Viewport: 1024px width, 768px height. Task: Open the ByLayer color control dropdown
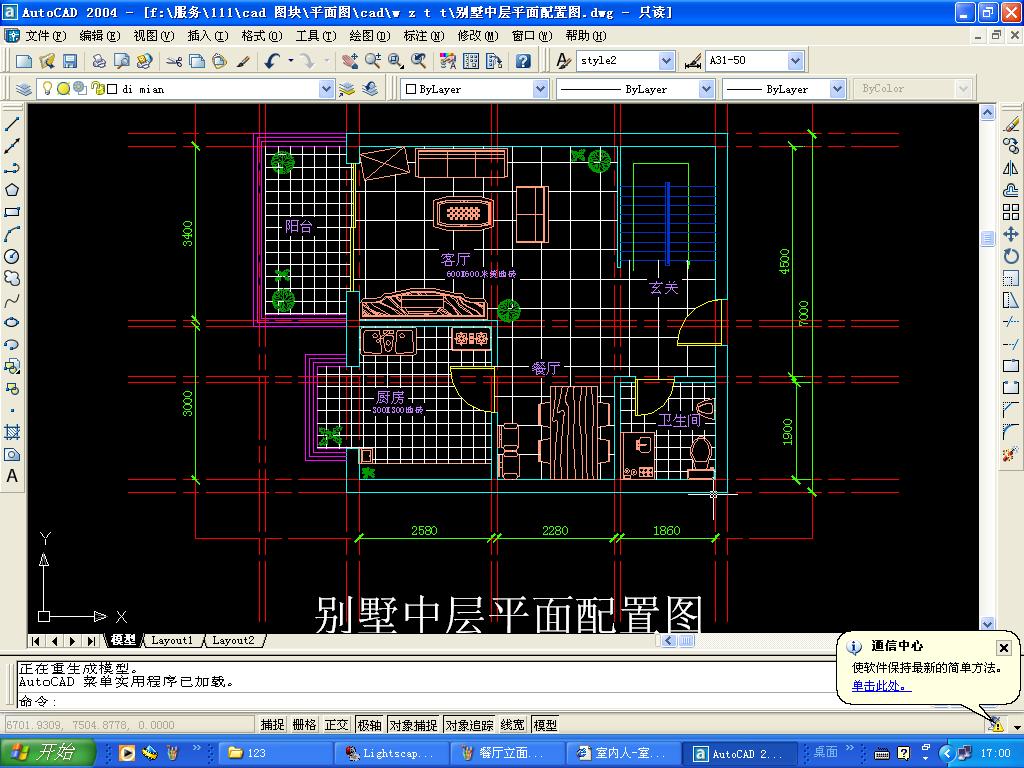click(540, 89)
